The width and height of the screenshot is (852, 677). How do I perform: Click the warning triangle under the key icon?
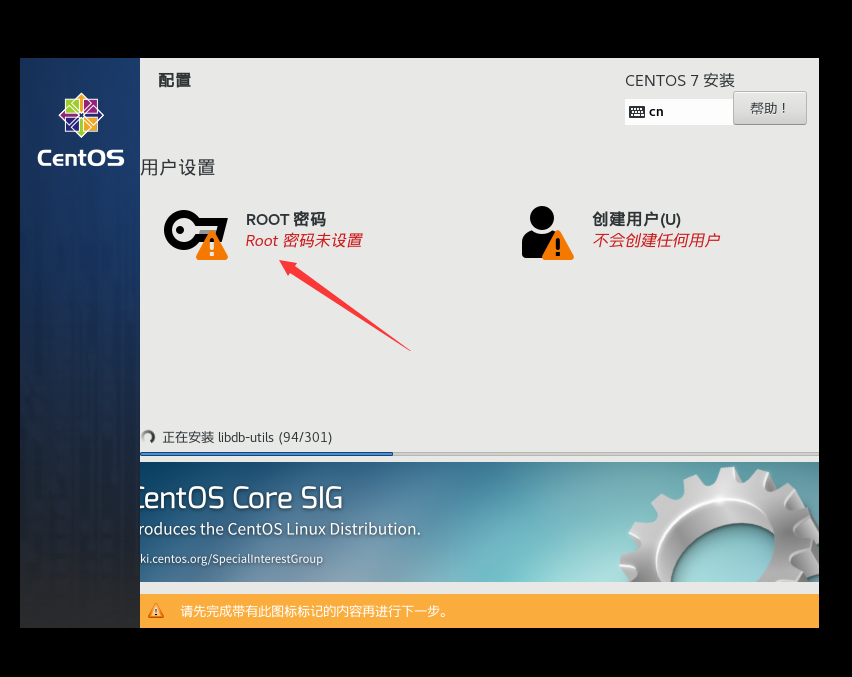tap(211, 248)
